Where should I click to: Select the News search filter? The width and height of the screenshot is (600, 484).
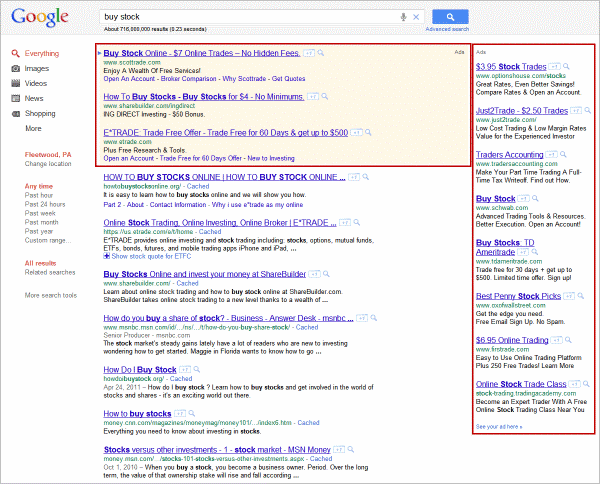pos(34,98)
